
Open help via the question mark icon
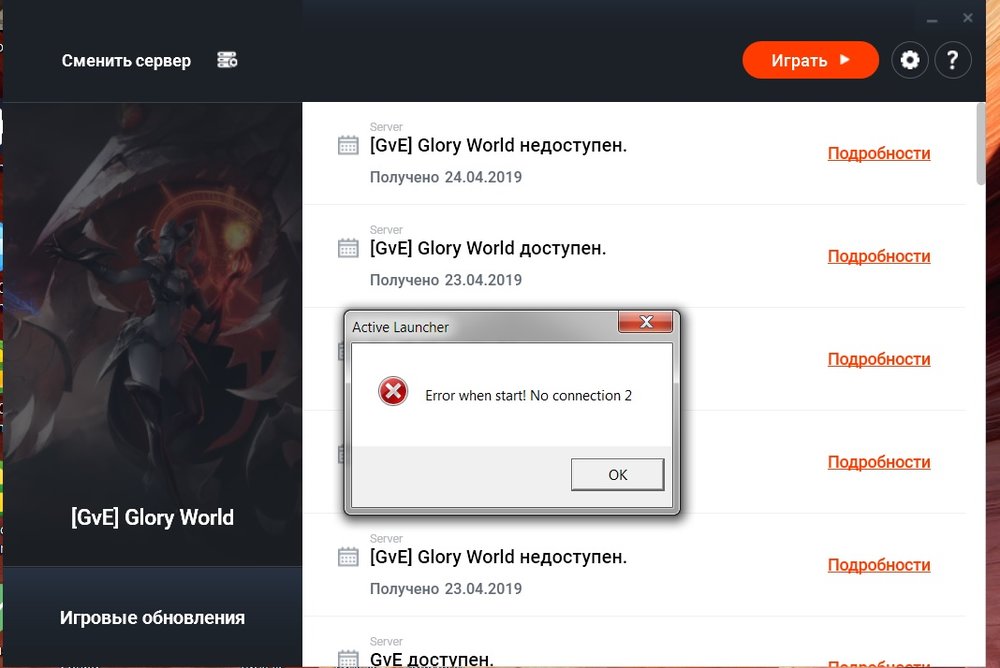[x=952, y=60]
